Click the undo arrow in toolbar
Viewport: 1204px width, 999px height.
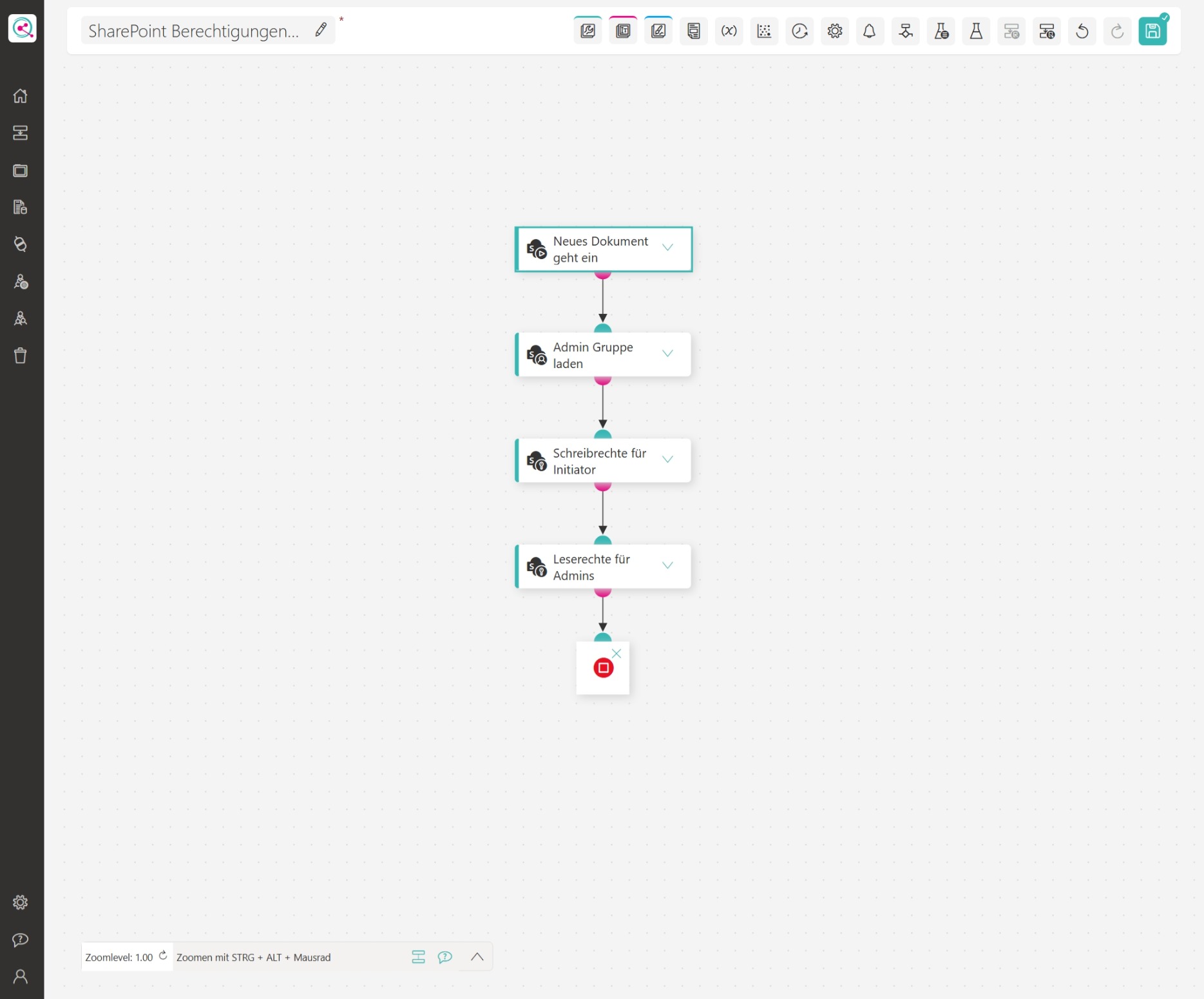(x=1082, y=31)
